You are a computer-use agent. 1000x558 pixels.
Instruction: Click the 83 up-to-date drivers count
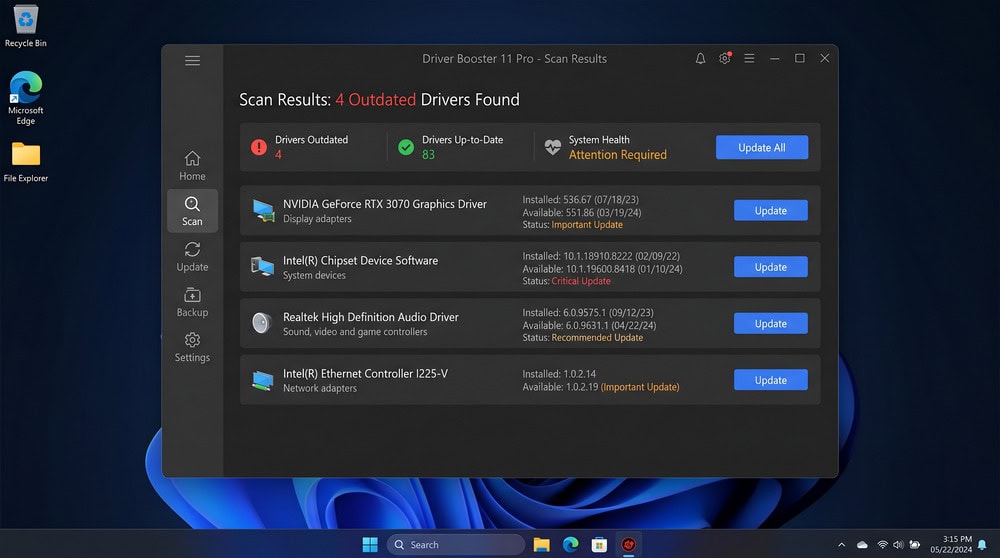coord(428,155)
